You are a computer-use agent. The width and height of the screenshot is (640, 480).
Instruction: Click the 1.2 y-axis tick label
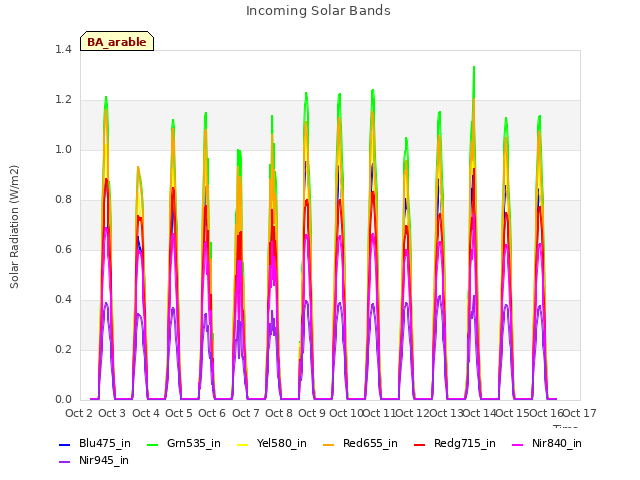(x=63, y=100)
